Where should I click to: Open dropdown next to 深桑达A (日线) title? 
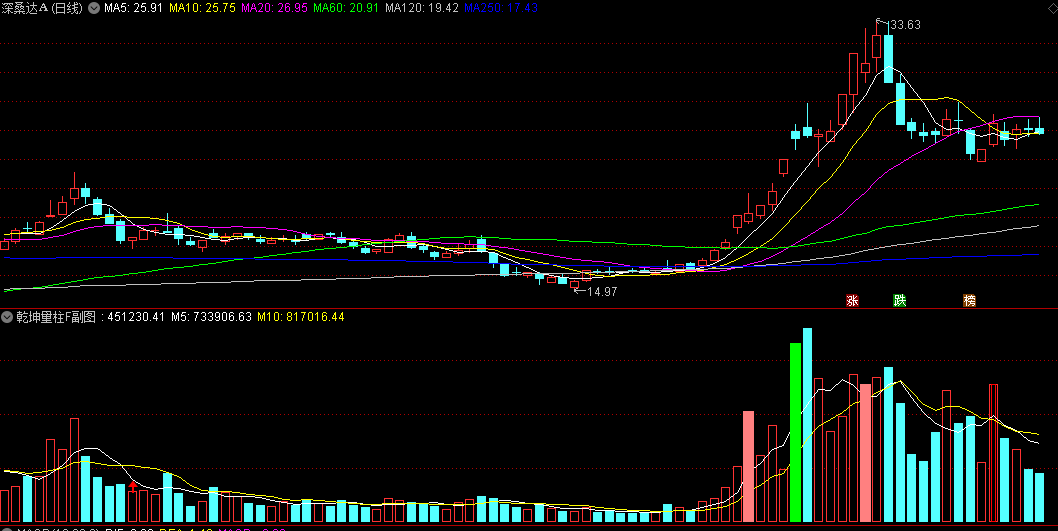click(94, 8)
